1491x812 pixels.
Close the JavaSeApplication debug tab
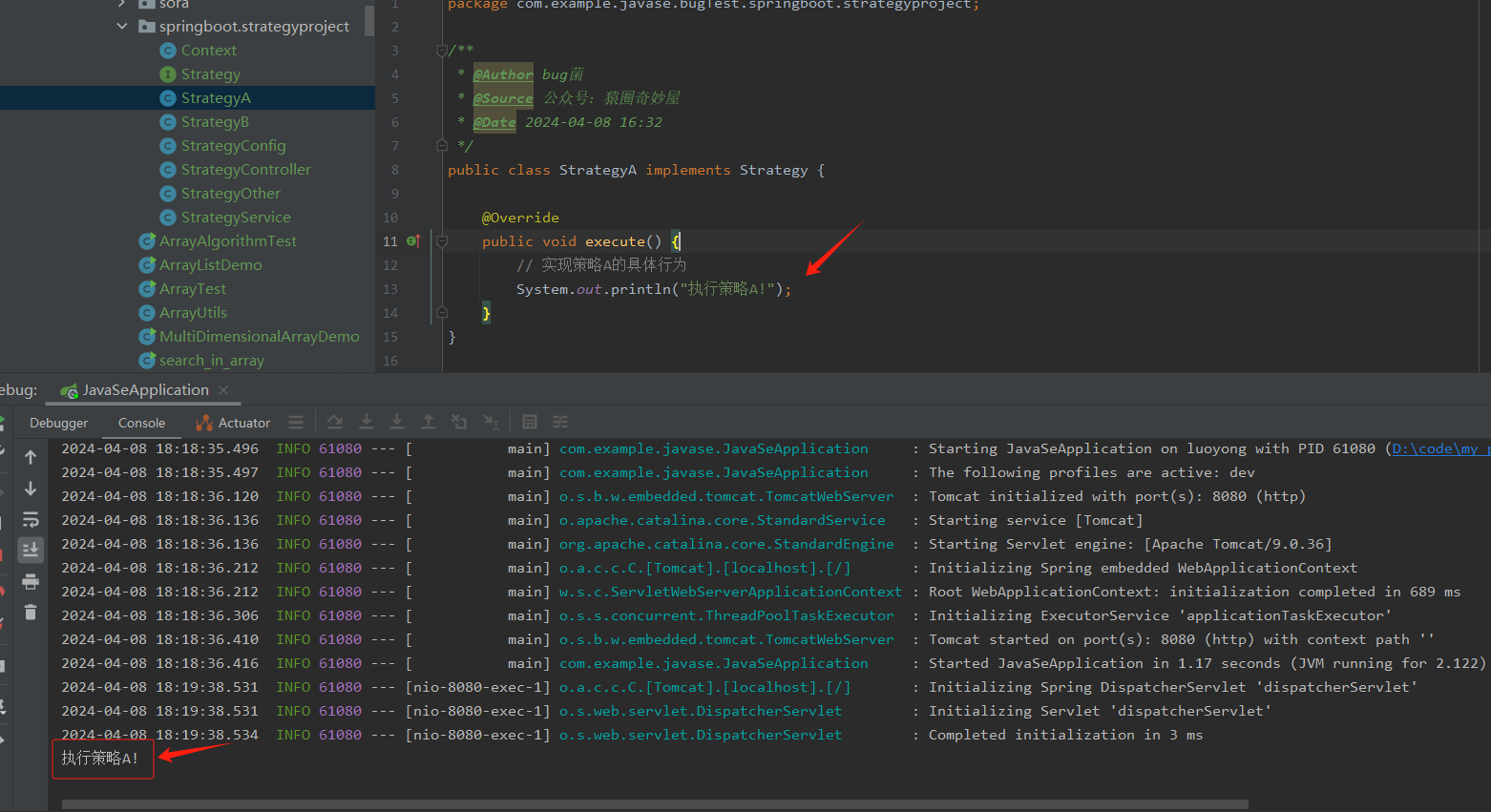point(223,390)
